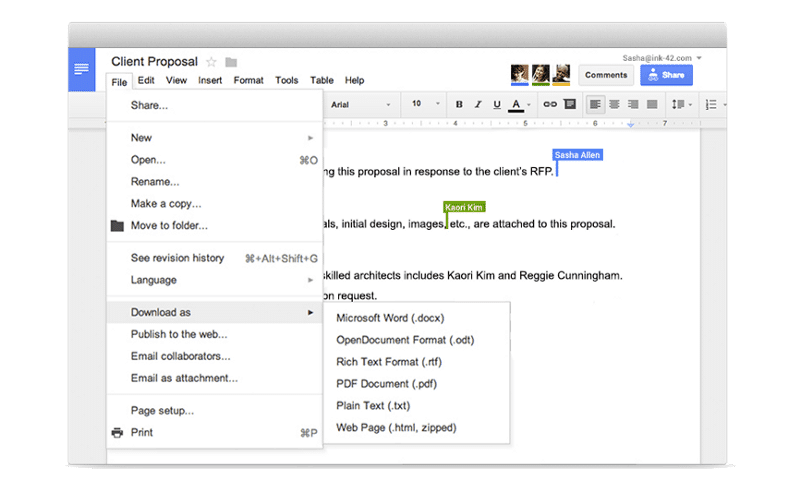
Task: Download as Plain Text (.txt)
Action: pyautogui.click(x=417, y=406)
